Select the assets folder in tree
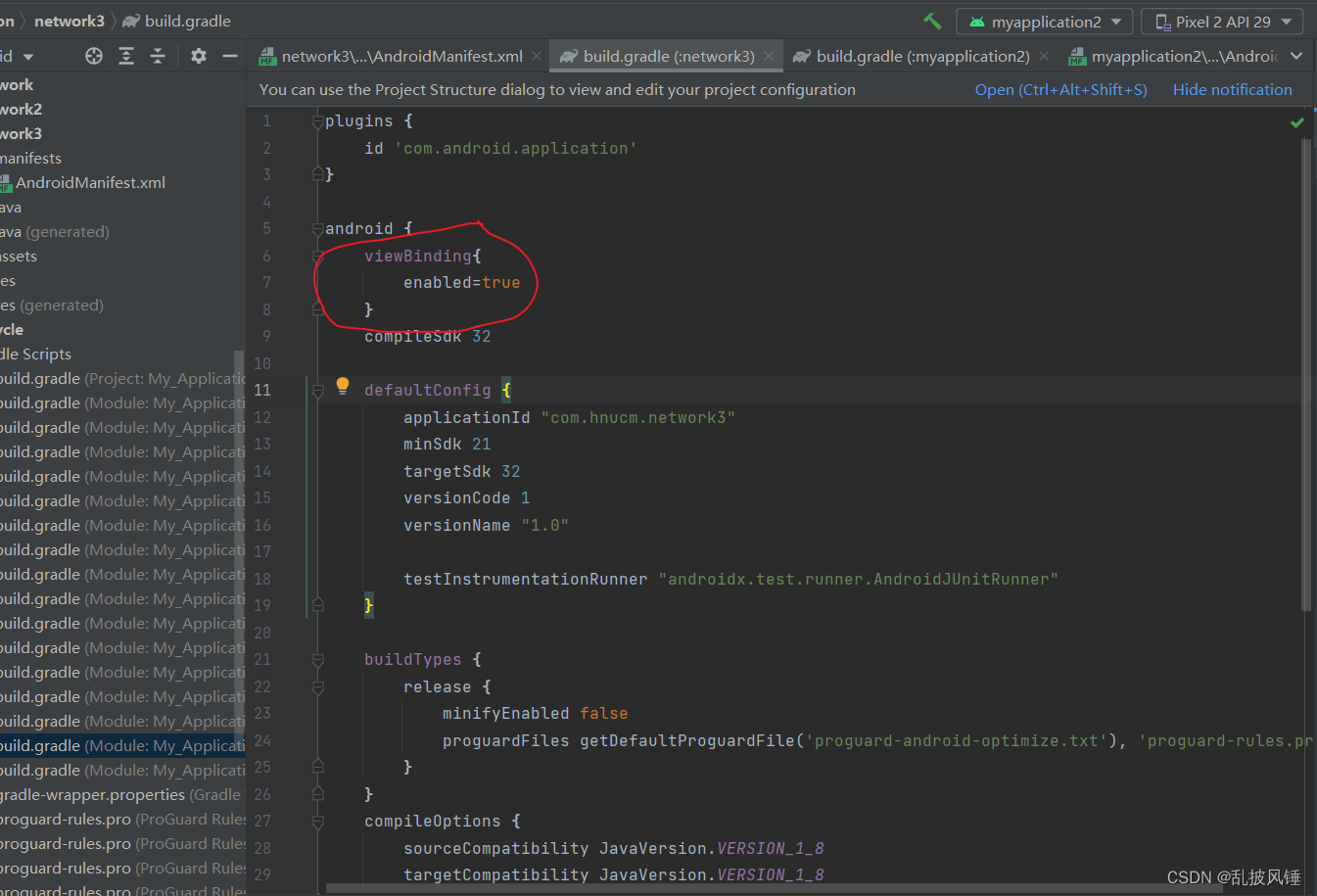Screen dimensions: 1317x896 click(19, 256)
